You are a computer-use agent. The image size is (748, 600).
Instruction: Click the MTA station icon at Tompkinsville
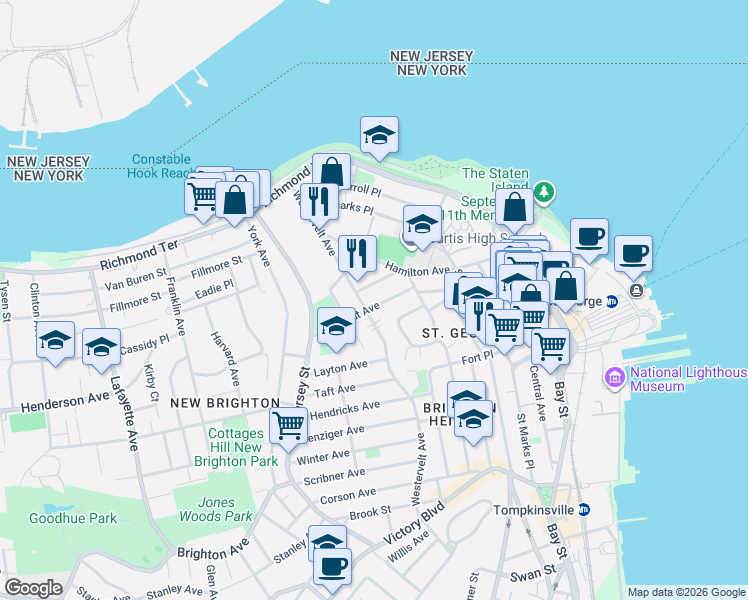point(584,509)
